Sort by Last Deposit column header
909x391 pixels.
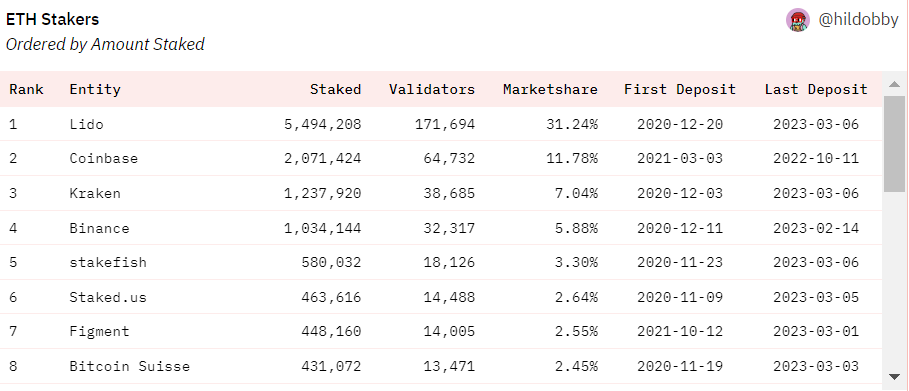pos(816,89)
